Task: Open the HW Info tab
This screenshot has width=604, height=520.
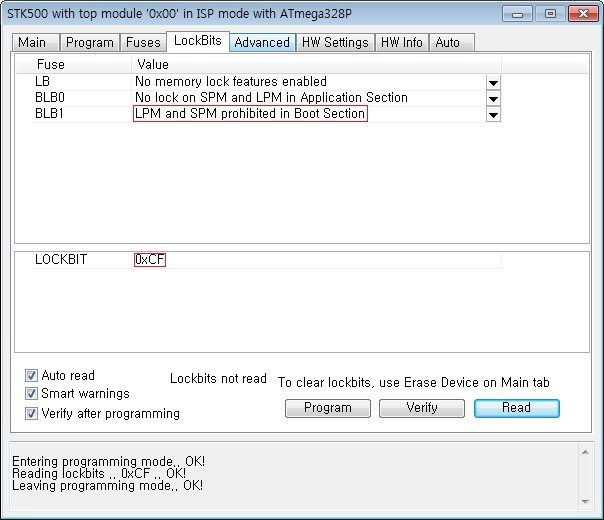Action: 402,42
